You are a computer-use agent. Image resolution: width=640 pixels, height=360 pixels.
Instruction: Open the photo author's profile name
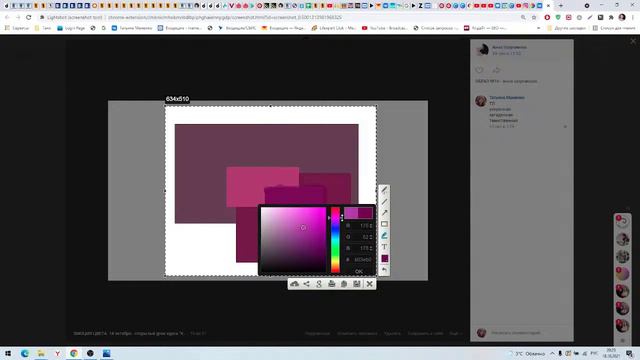[x=509, y=47]
